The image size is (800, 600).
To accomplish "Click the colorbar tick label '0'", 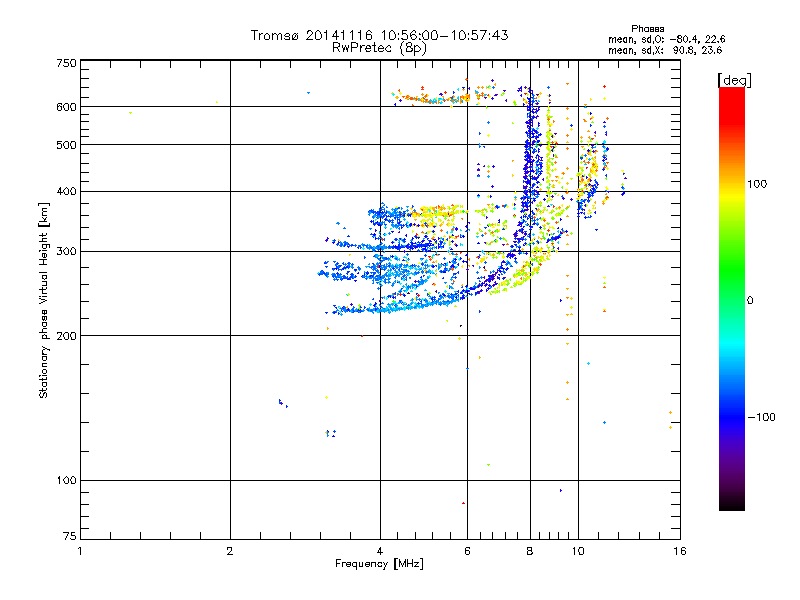I will (750, 301).
